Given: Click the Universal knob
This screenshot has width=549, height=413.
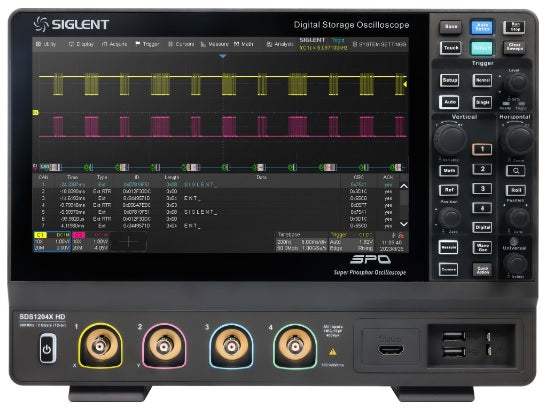Looking at the screenshot, I should tap(515, 263).
